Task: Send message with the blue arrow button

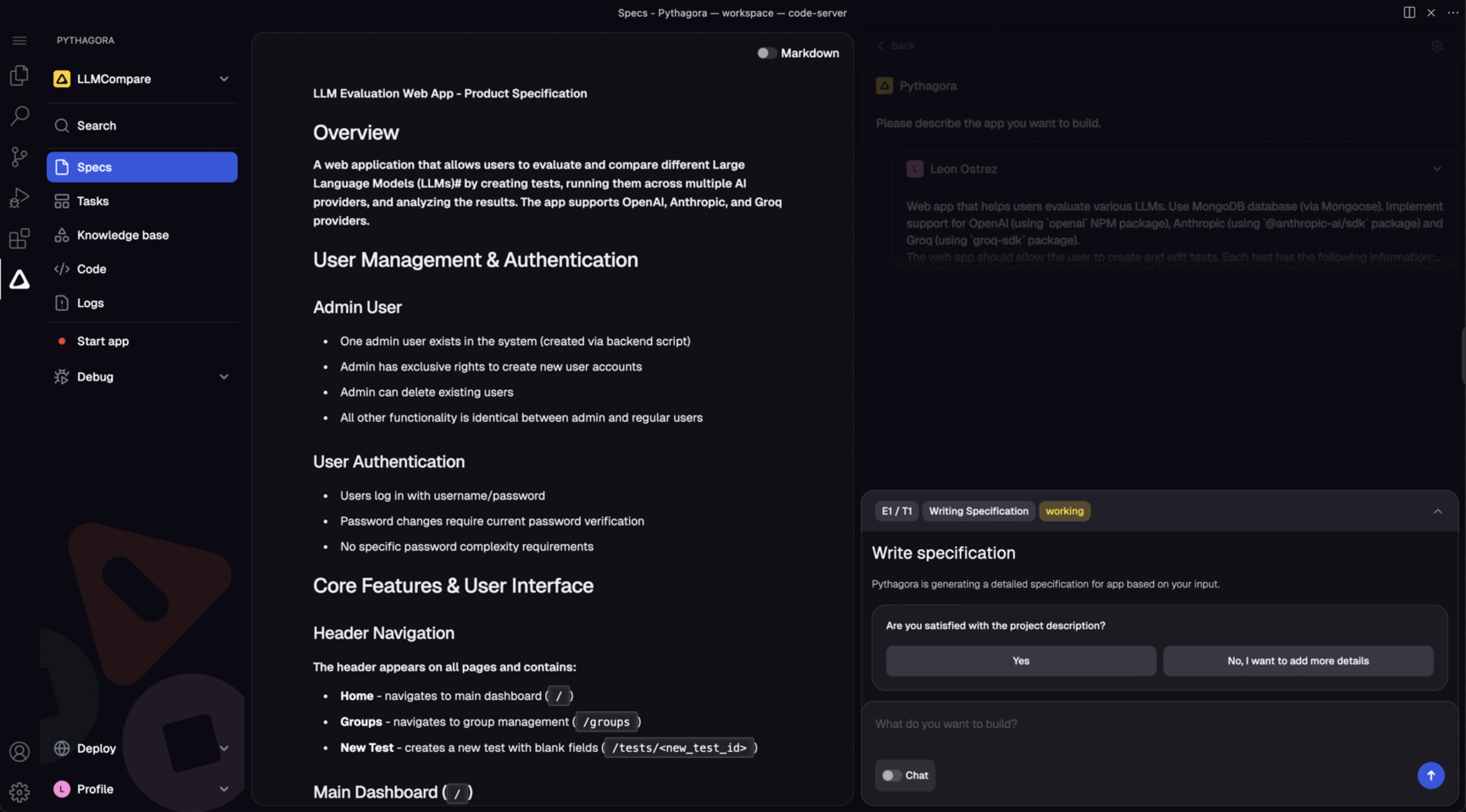Action: (x=1431, y=776)
